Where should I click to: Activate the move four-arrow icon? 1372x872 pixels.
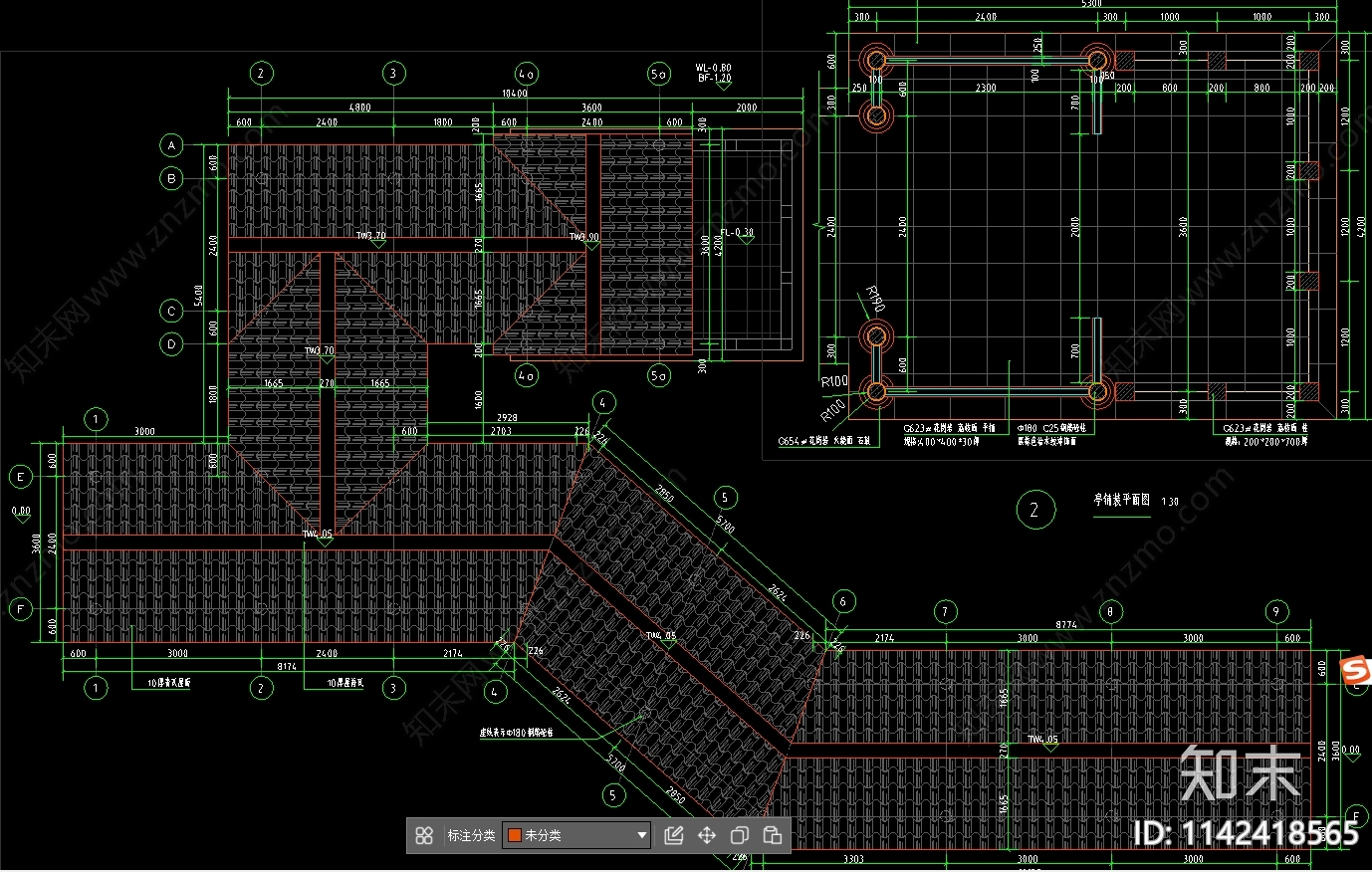click(x=707, y=835)
